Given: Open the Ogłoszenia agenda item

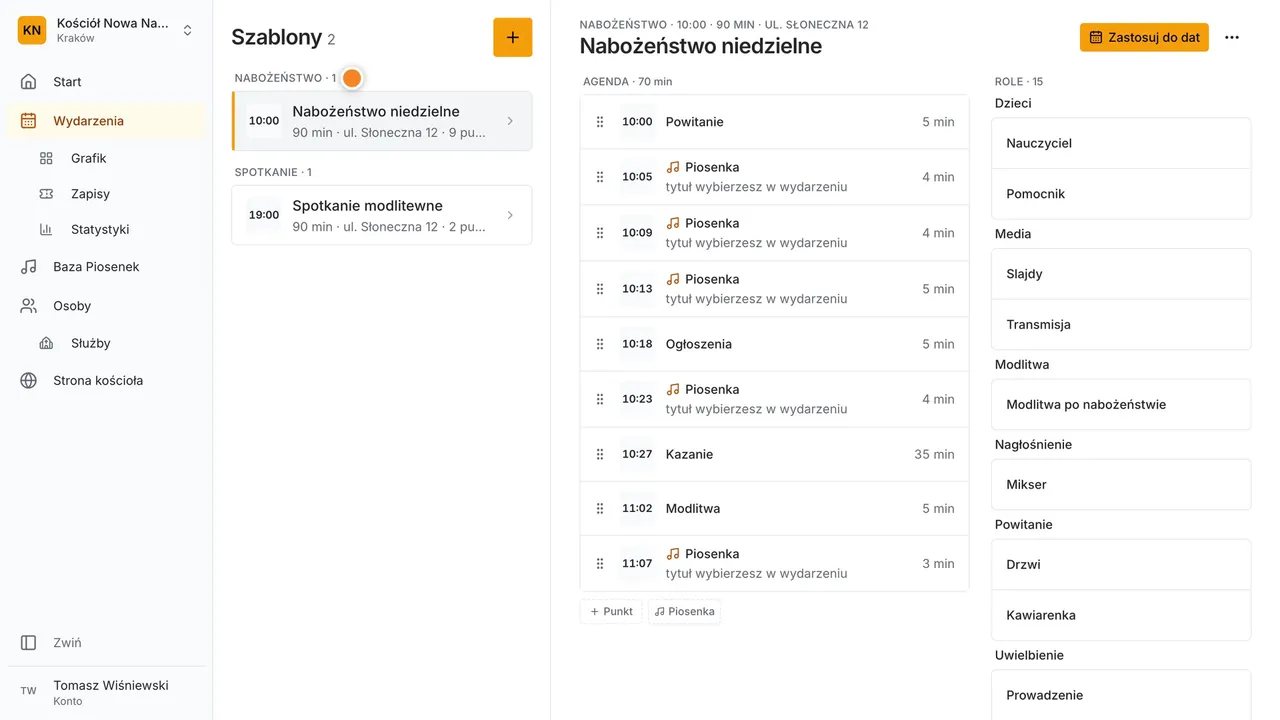Looking at the screenshot, I should 774,344.
